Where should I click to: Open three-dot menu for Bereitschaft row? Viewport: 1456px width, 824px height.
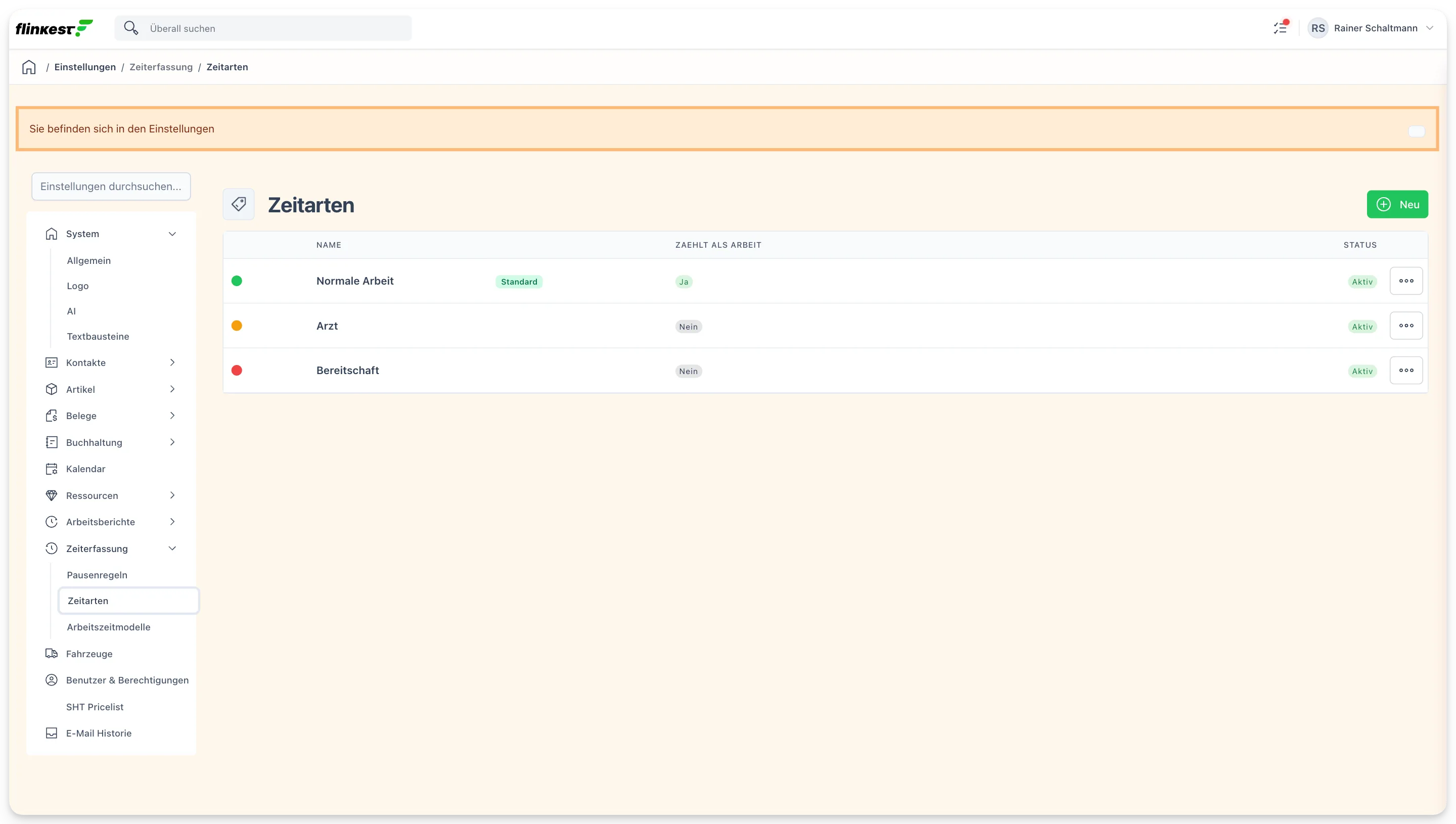1405,370
